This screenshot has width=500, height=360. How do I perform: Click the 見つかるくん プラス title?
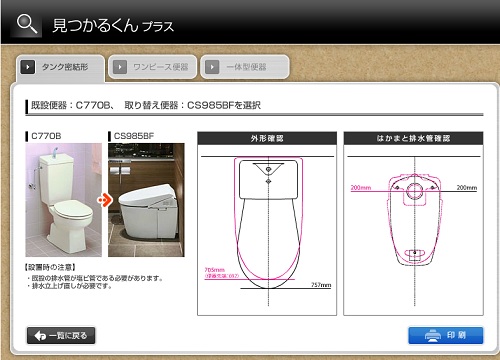(113, 25)
